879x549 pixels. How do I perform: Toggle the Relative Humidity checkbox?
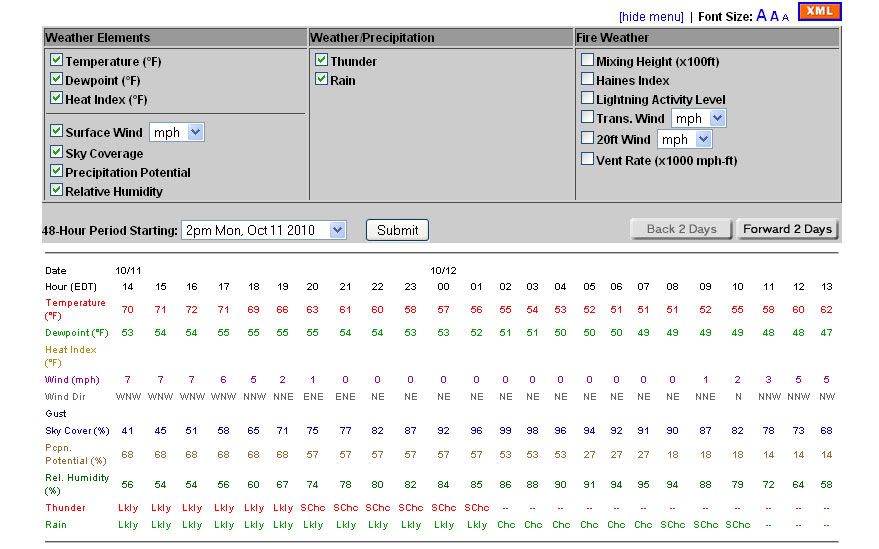[57, 191]
